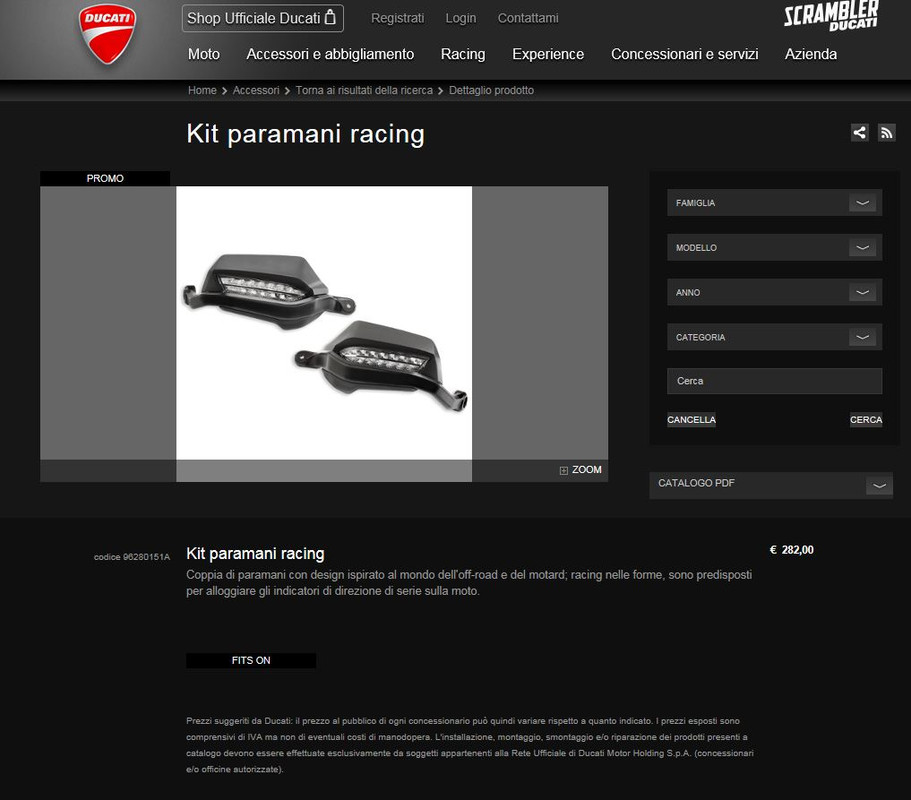Focus the Cerca search input field
911x800 pixels.
774,381
